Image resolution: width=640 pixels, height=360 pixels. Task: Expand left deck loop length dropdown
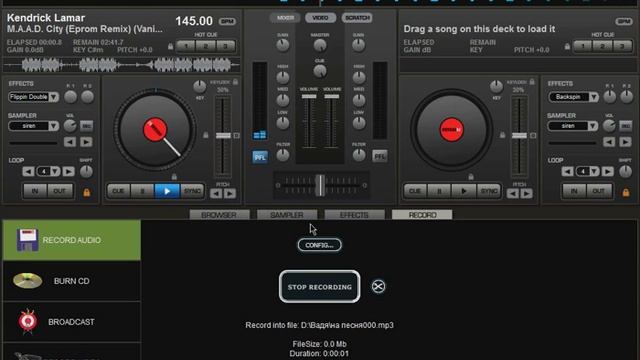click(55, 171)
